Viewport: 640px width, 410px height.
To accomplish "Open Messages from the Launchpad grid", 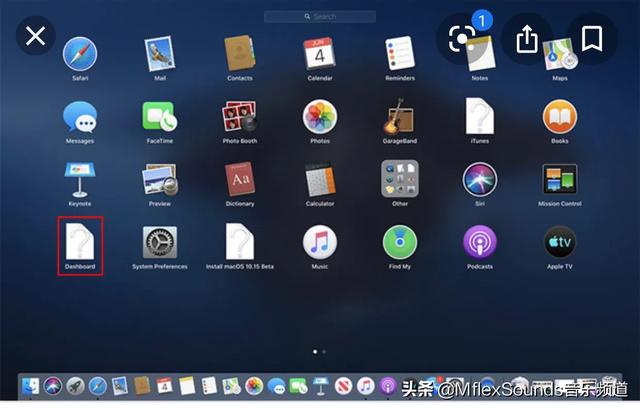I will 80,117.
